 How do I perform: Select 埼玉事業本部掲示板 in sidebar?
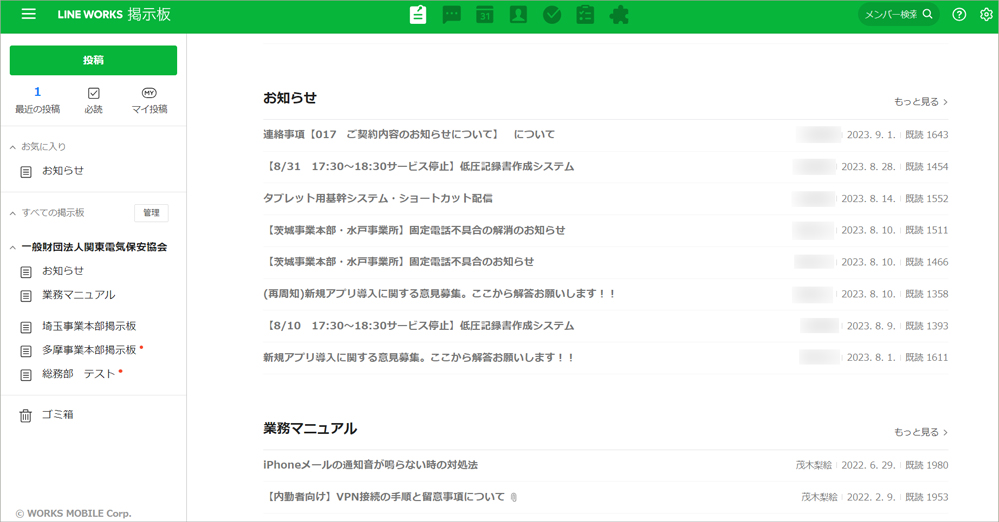[88, 327]
